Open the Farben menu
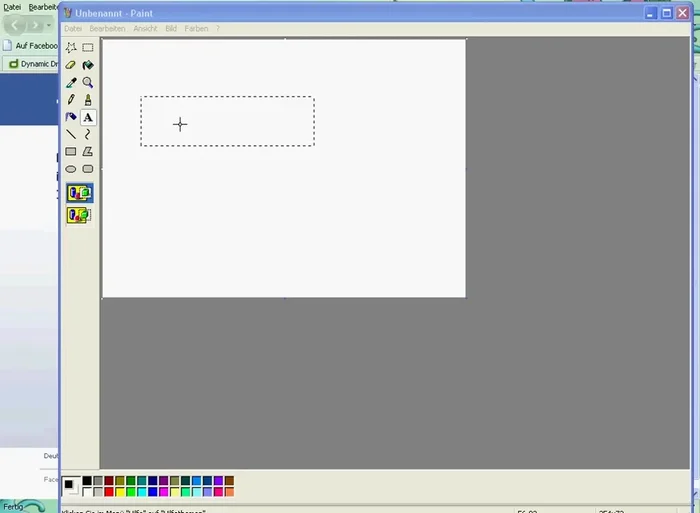 pos(196,29)
